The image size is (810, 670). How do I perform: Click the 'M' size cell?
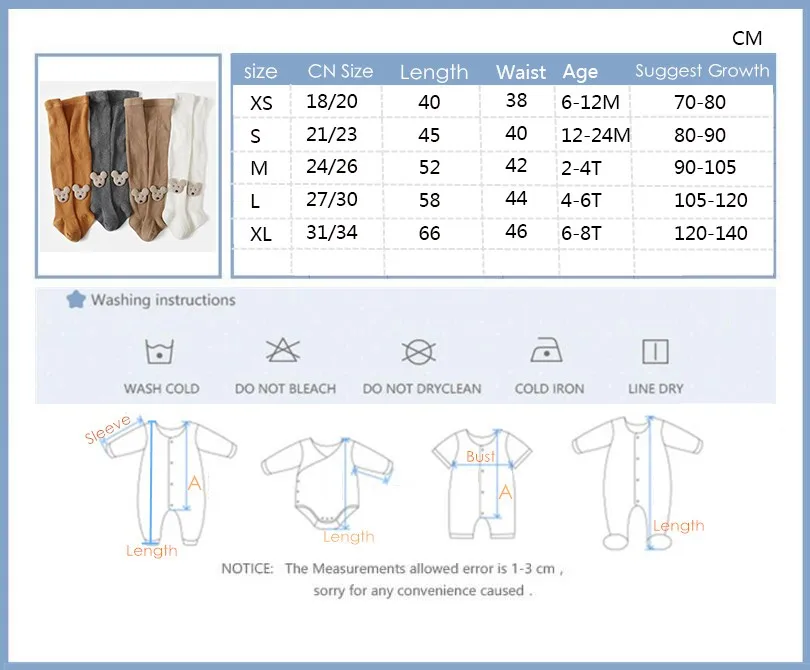(x=259, y=168)
